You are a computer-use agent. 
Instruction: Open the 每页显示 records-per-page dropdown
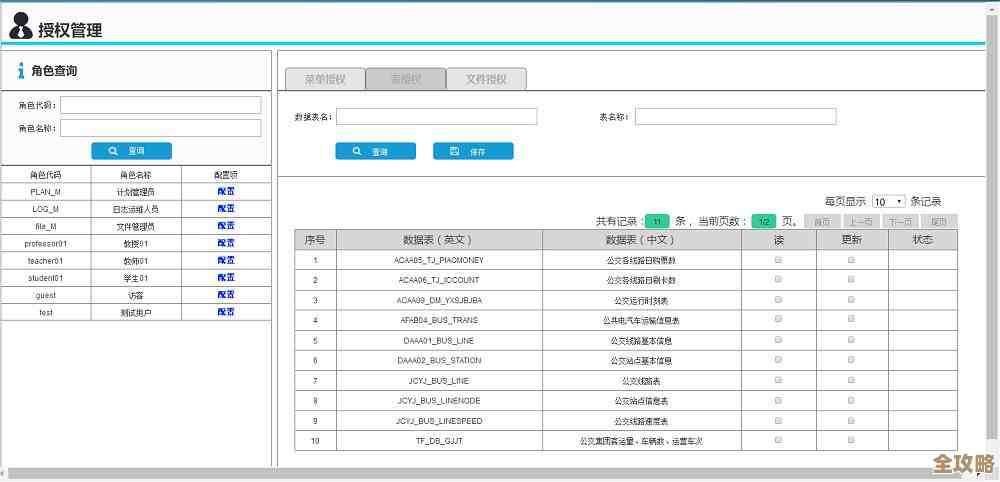888,201
